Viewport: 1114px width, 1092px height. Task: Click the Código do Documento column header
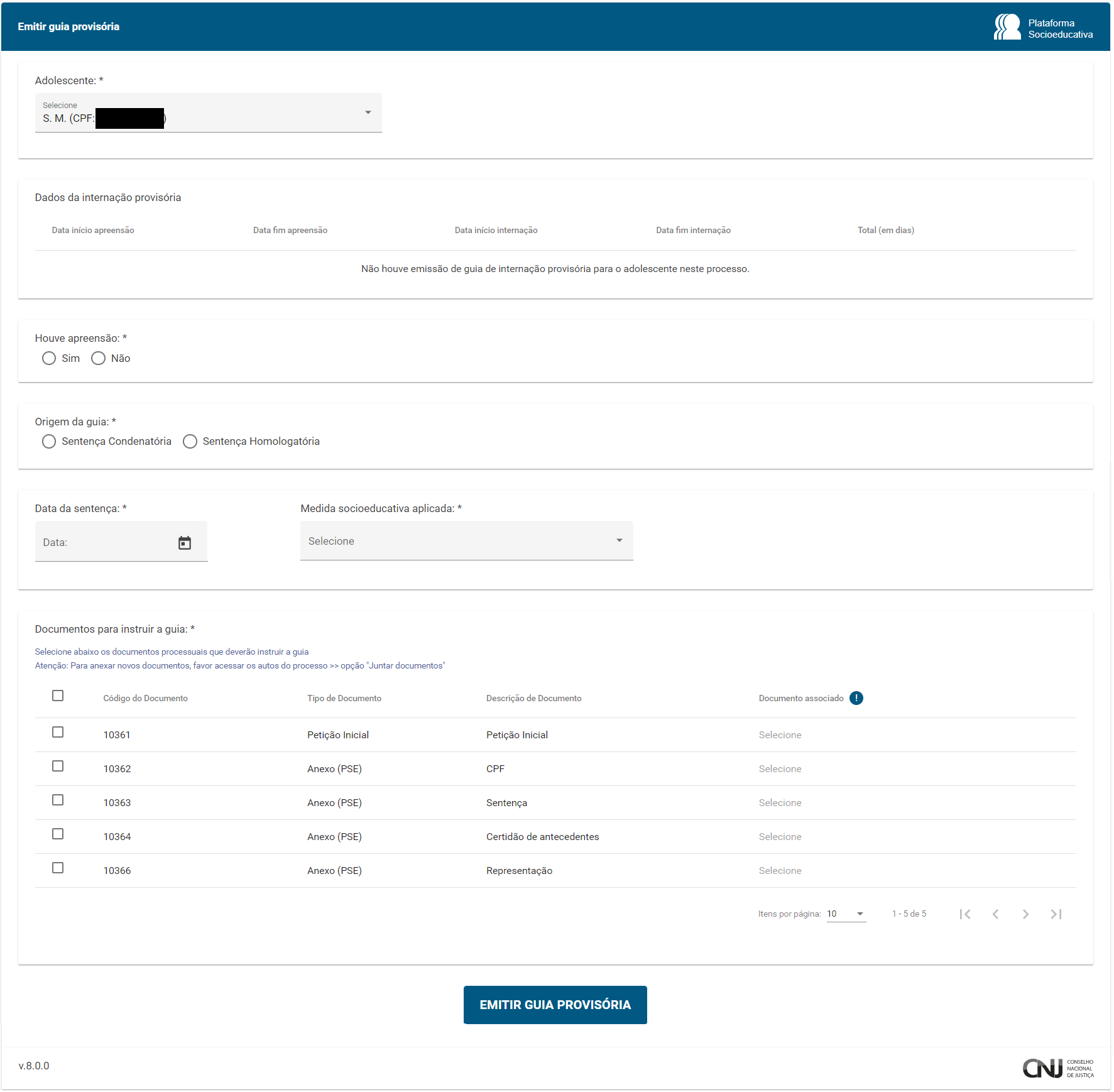tap(146, 699)
